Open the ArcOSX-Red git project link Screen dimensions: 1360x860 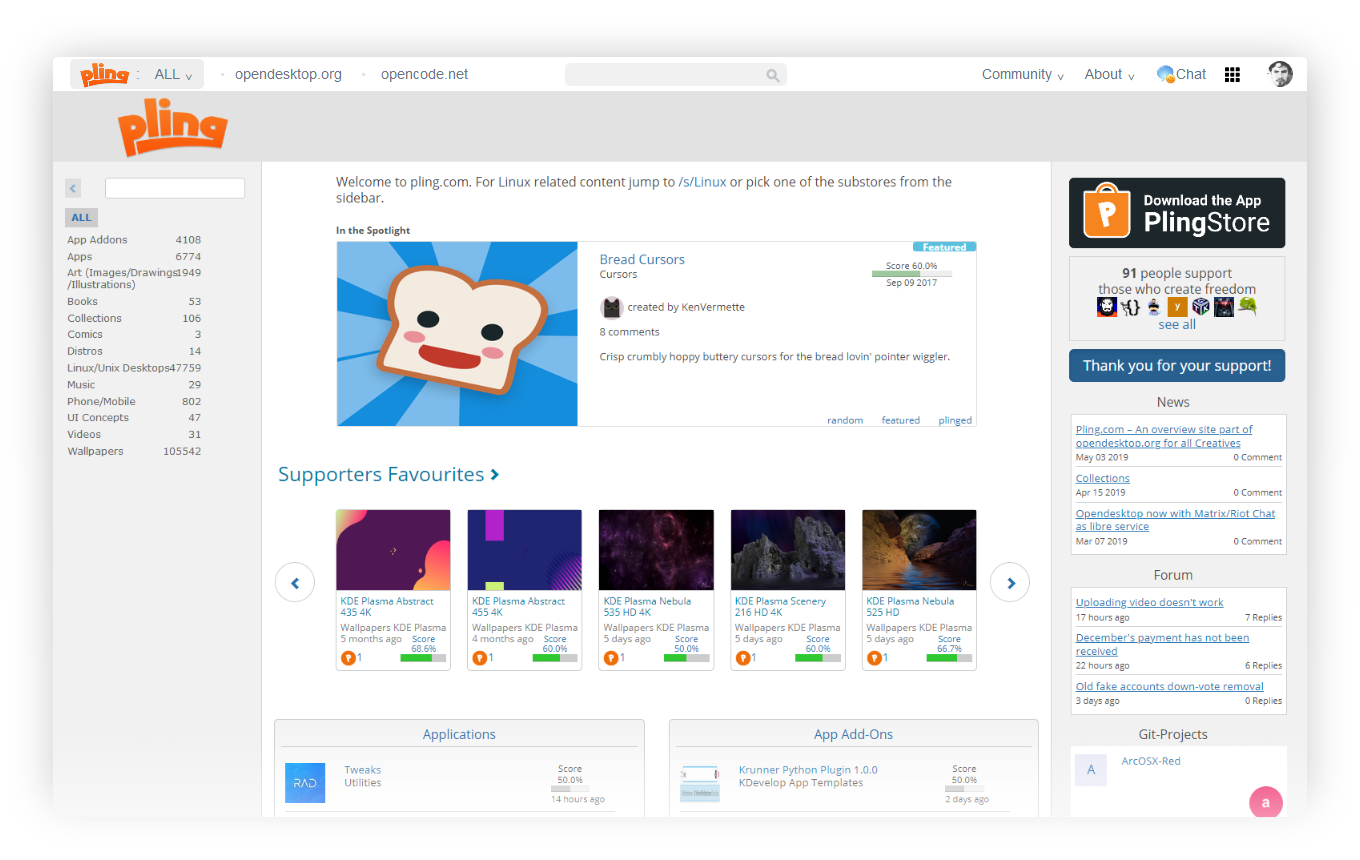(x=1150, y=761)
